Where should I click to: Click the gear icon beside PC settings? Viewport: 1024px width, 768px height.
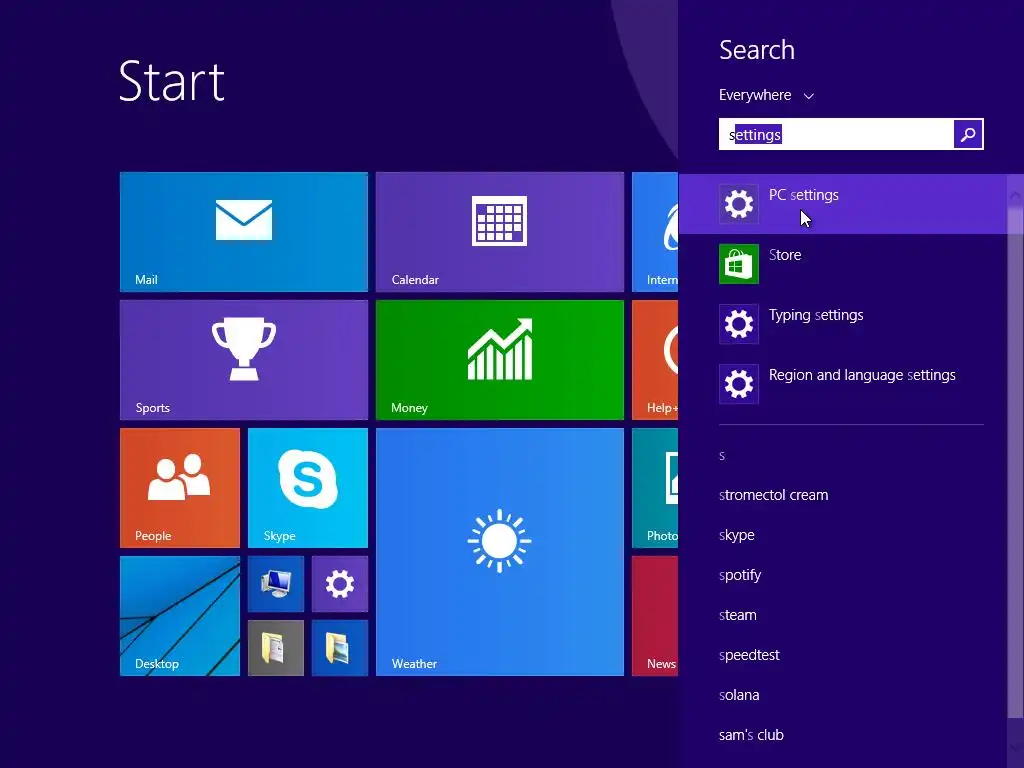[739, 204]
